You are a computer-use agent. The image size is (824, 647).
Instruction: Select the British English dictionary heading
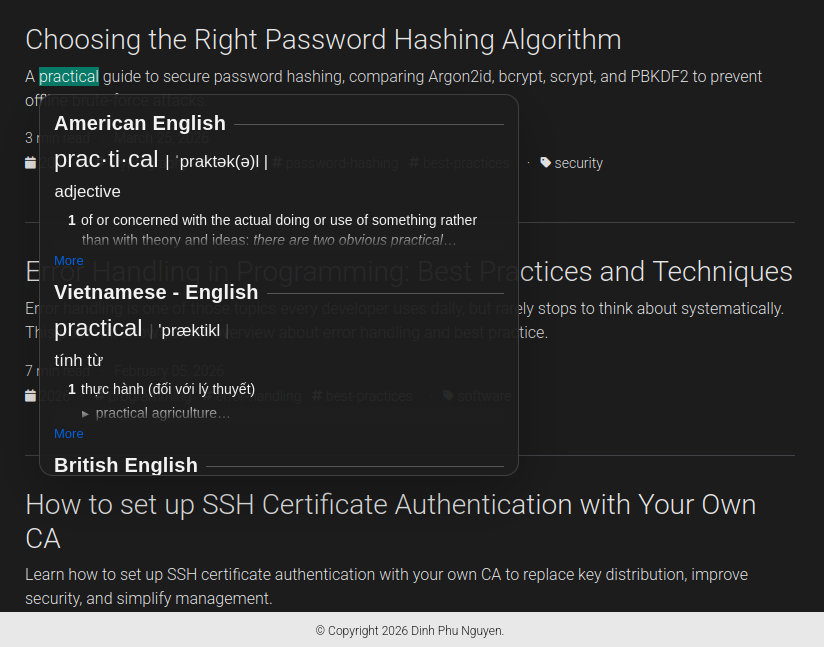(126, 465)
